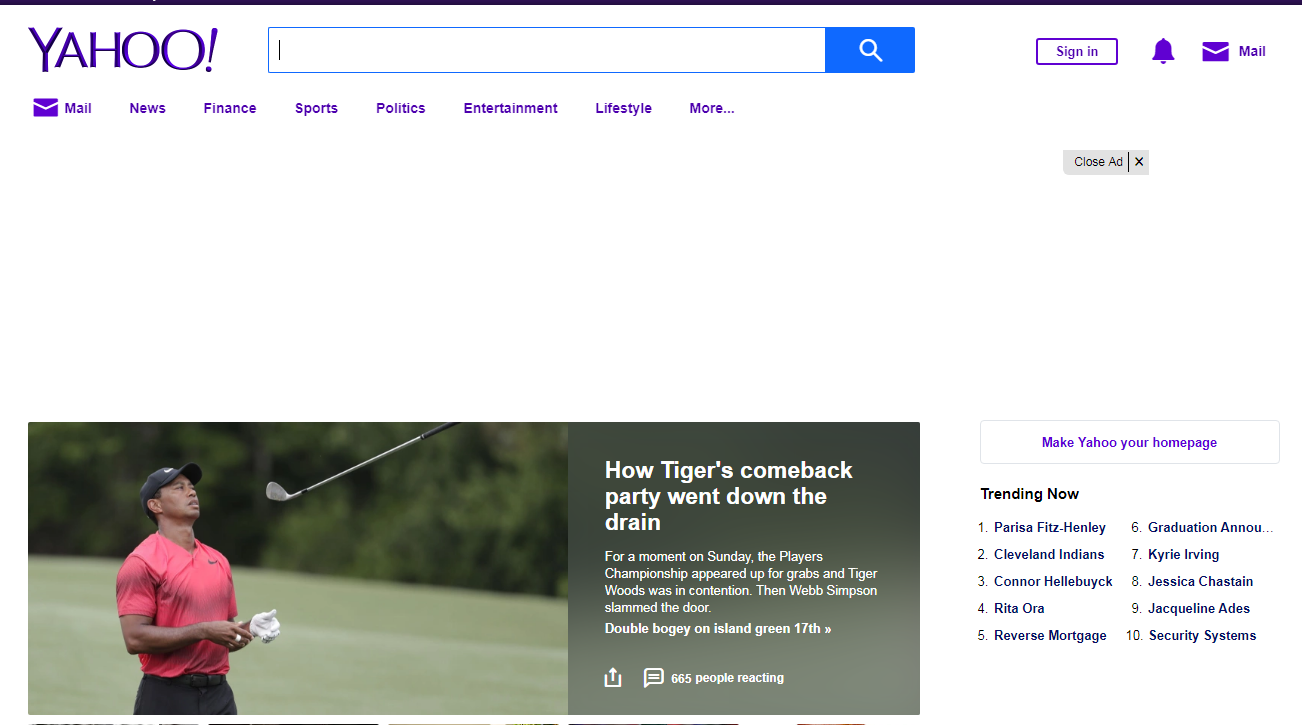Open the notifications bell
This screenshot has height=725, width=1302.
[1163, 51]
